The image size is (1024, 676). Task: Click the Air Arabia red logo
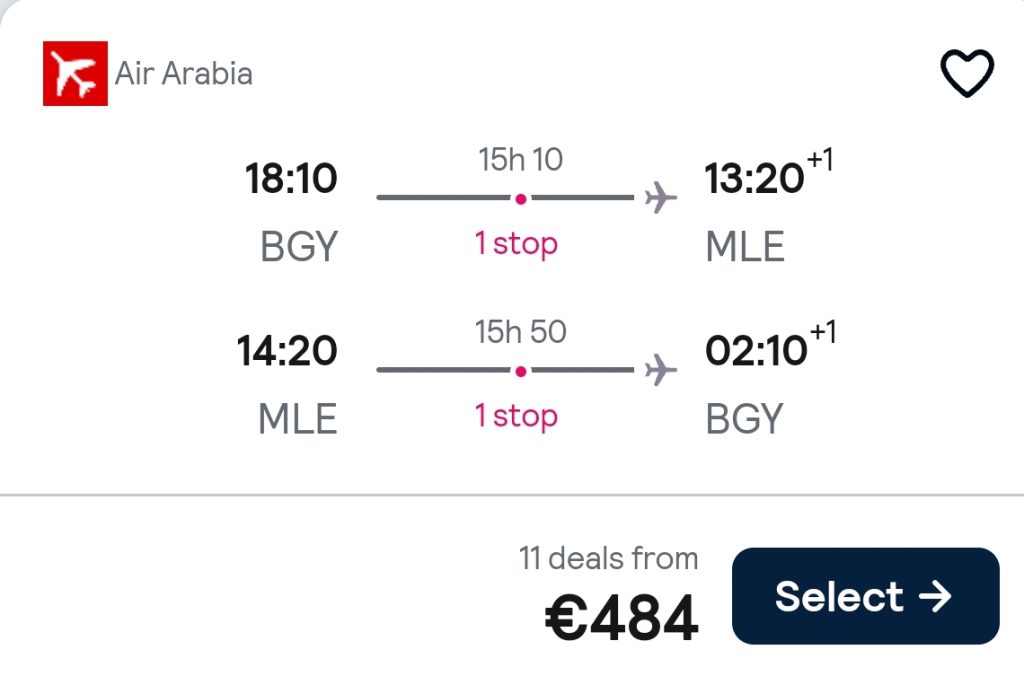[x=75, y=73]
